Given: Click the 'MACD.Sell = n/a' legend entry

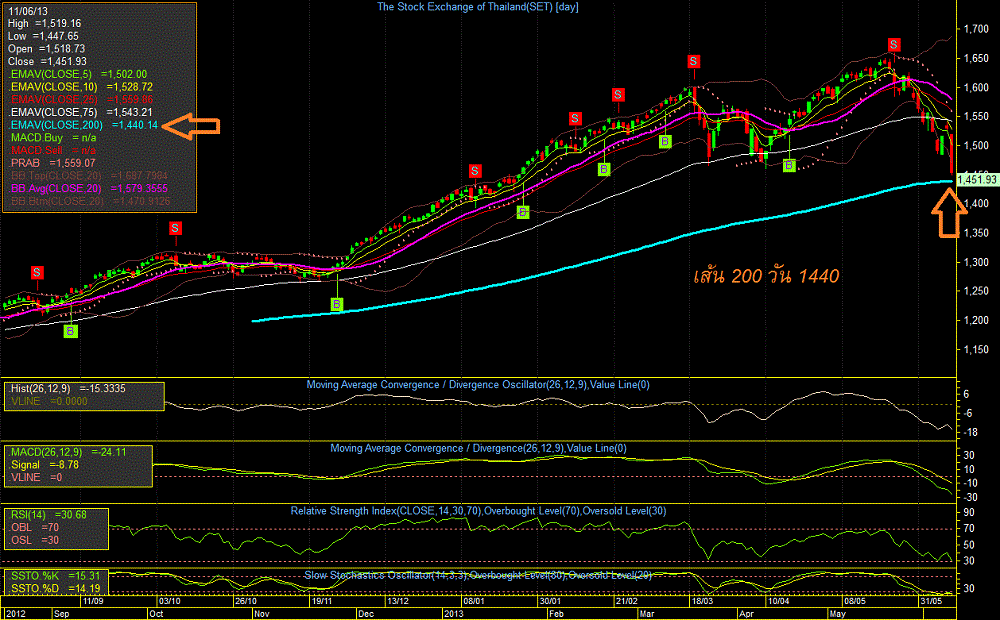Looking at the screenshot, I should [54, 151].
